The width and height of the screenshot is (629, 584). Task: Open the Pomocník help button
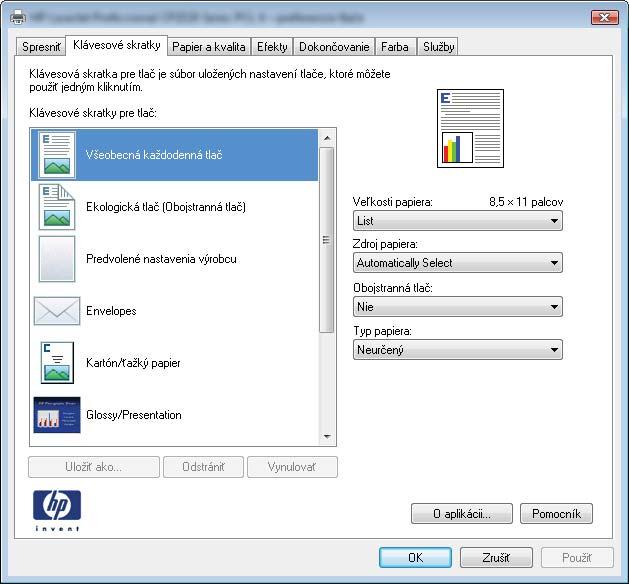click(556, 514)
